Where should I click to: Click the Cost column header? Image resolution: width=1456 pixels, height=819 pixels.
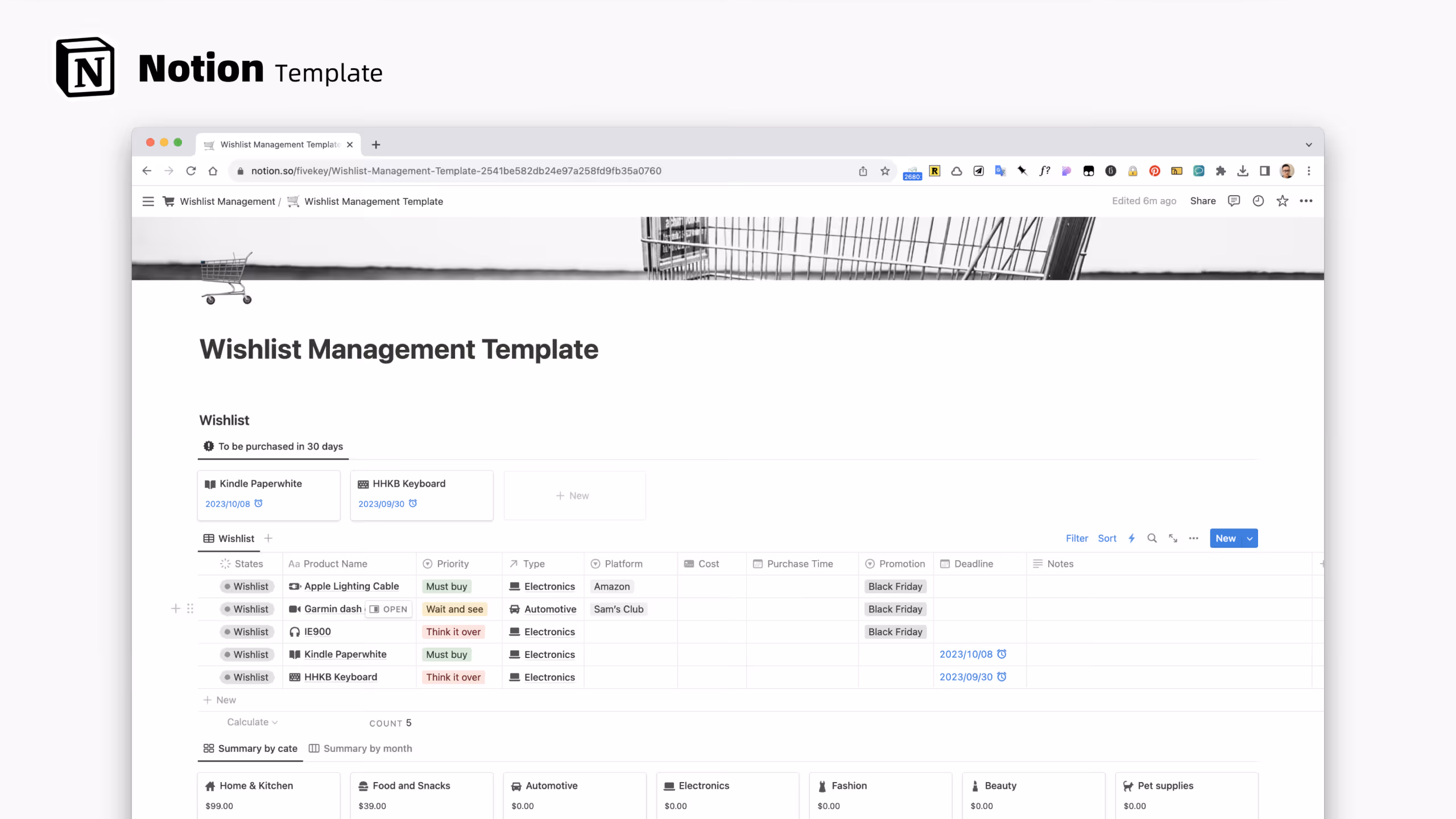click(x=711, y=564)
